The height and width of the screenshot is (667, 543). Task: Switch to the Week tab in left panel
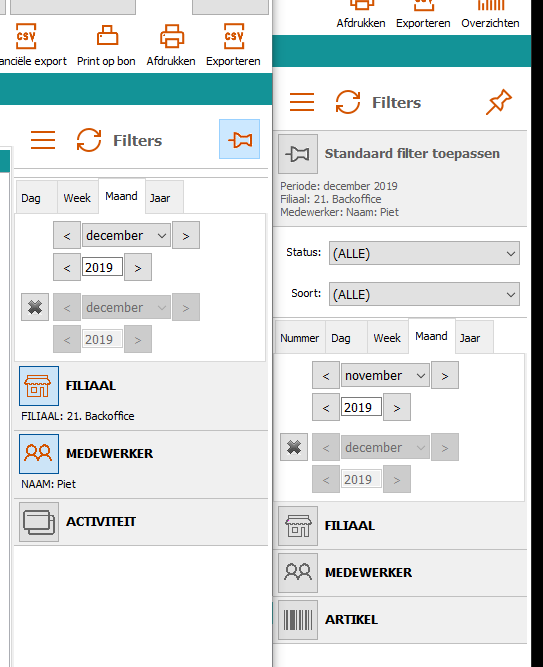click(77, 198)
